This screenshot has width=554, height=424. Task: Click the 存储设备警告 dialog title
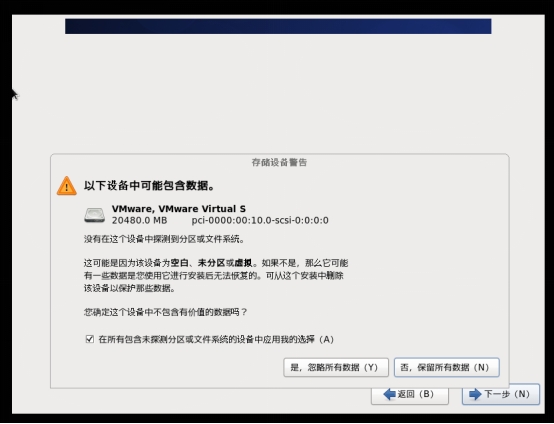279,163
